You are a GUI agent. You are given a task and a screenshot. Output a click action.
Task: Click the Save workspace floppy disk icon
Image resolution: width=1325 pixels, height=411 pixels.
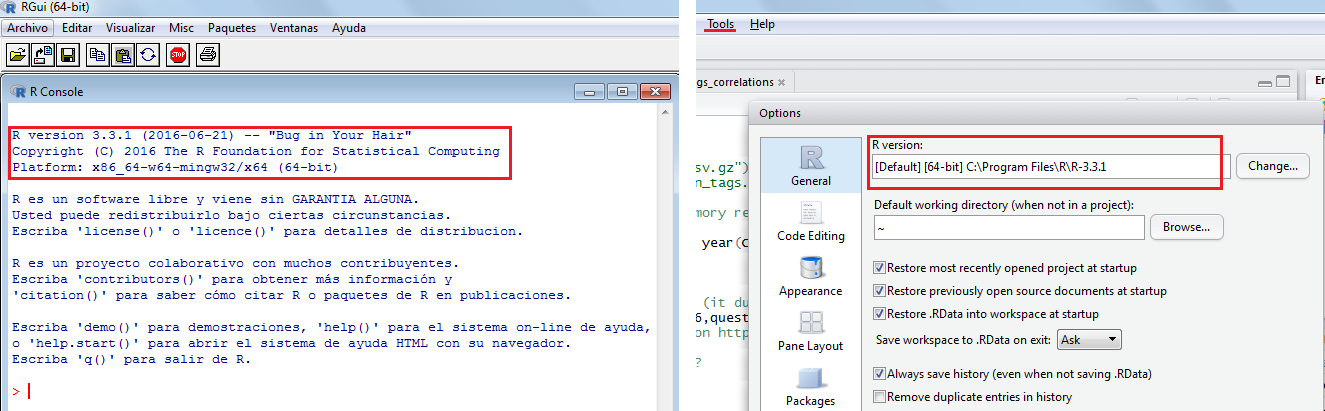point(69,55)
